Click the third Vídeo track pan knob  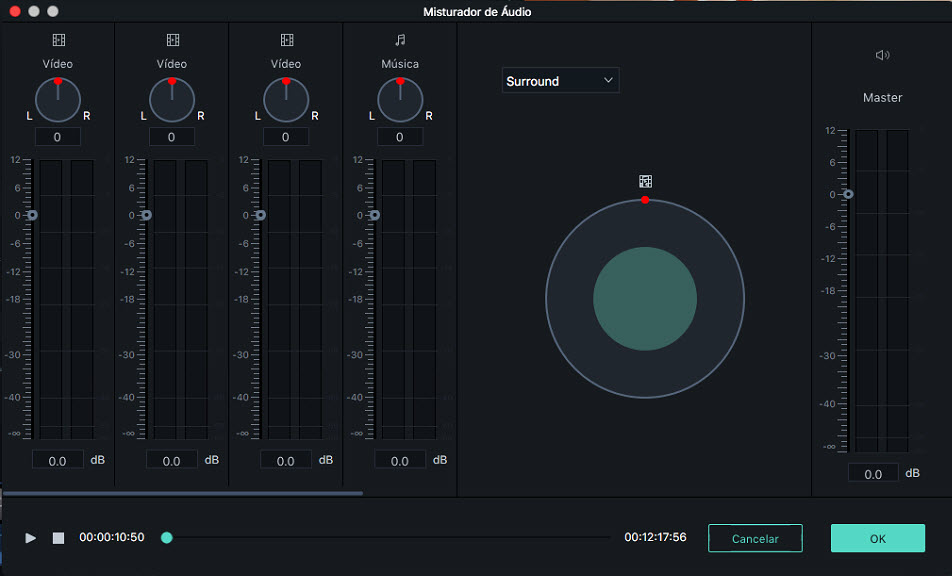(x=286, y=100)
